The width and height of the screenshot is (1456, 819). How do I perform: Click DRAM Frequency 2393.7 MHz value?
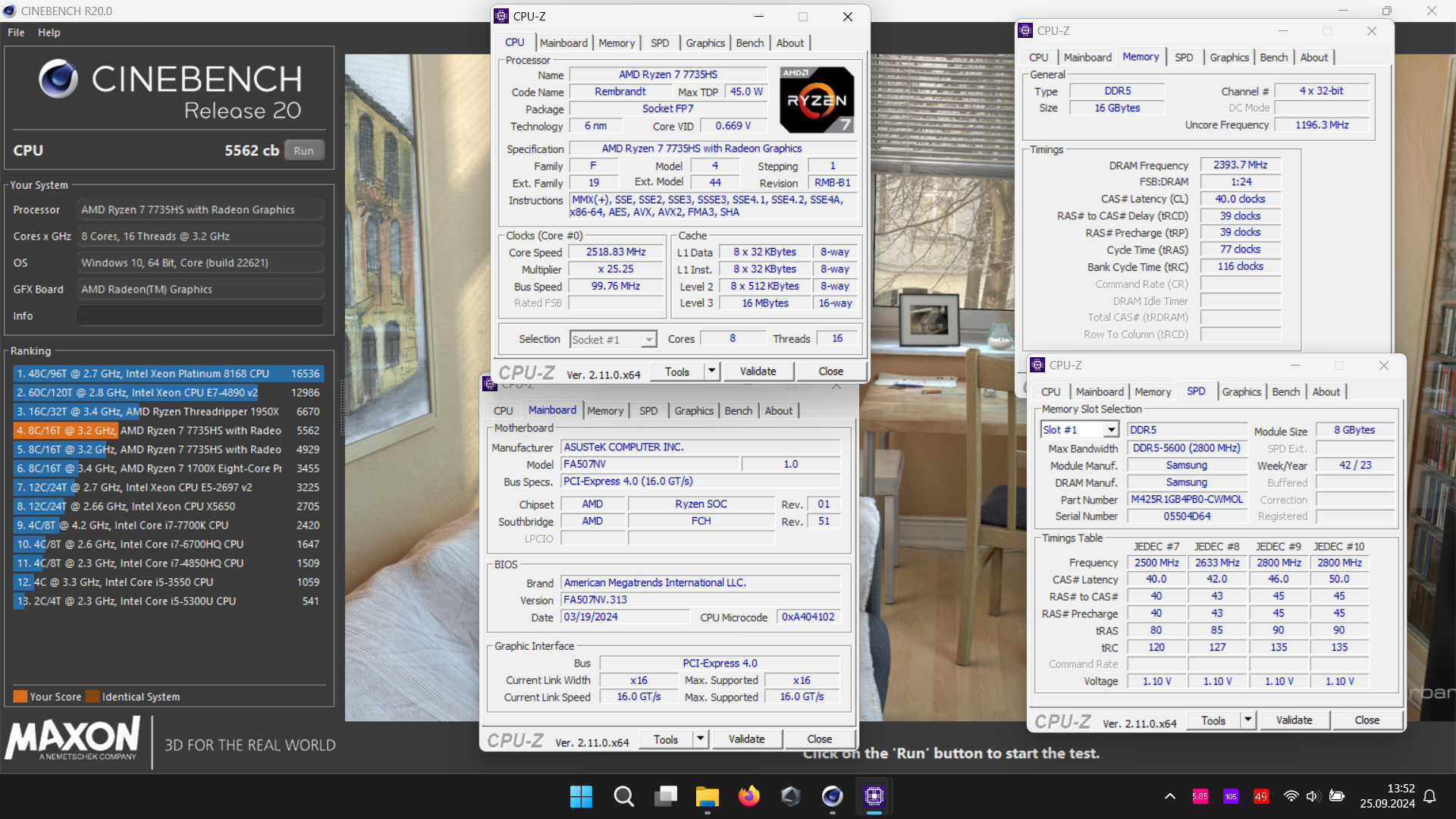(x=1240, y=165)
